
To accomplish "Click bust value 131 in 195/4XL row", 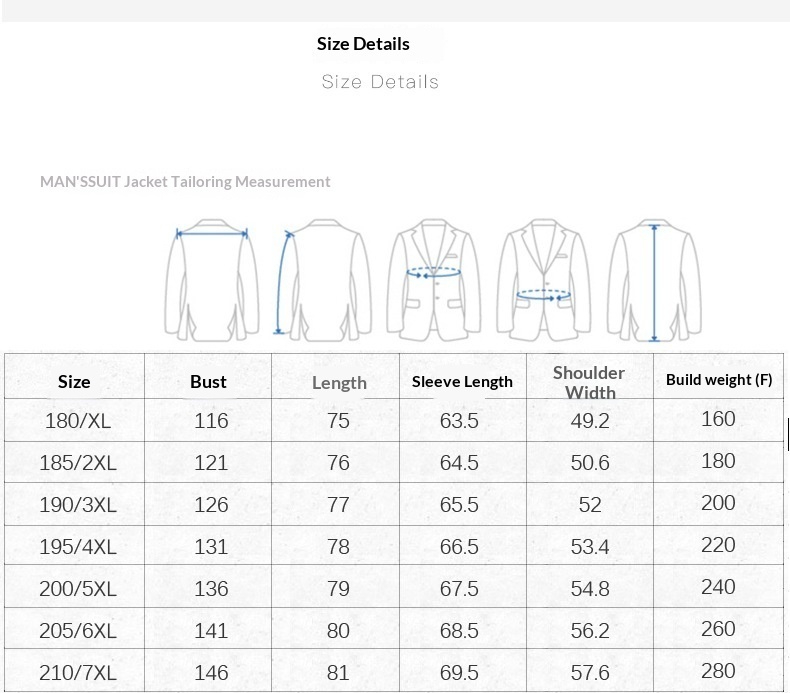I will [x=211, y=547].
